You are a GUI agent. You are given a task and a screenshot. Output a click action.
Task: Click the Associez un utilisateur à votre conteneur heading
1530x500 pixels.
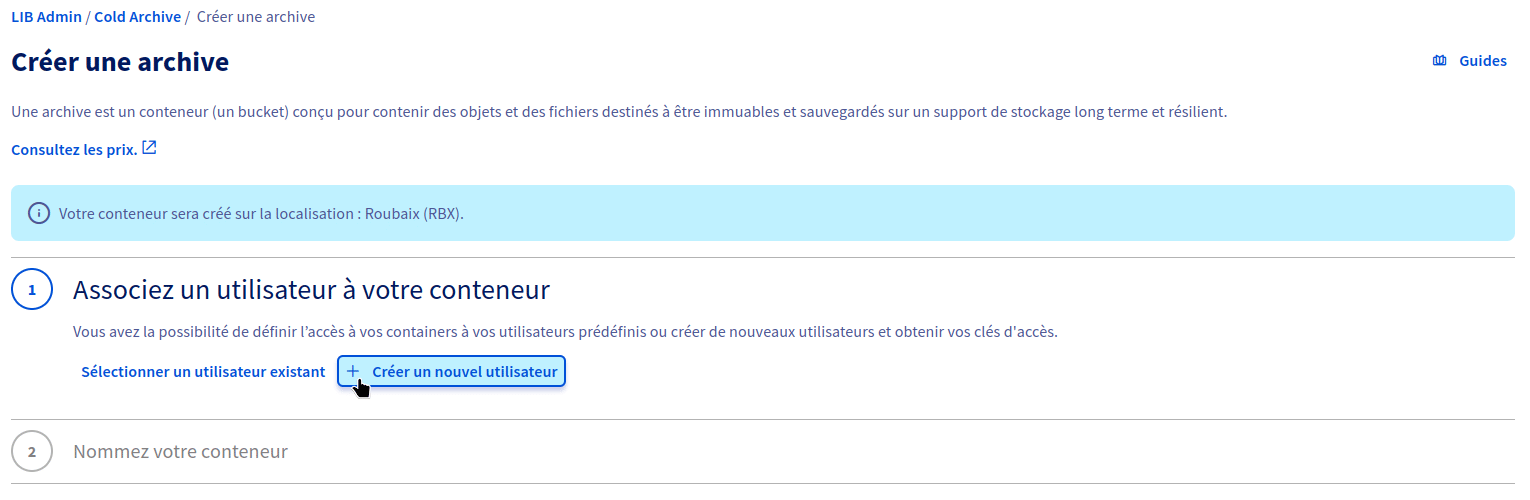312,291
